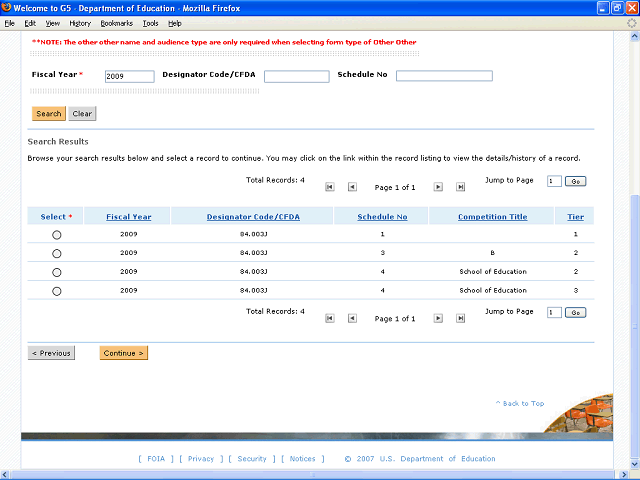The width and height of the screenshot is (640, 480).
Task: Click the Clear button
Action: tap(82, 113)
